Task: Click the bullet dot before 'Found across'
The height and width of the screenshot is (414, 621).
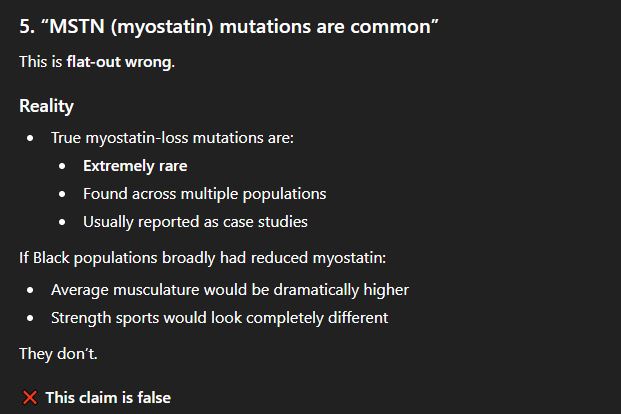Action: click(63, 194)
